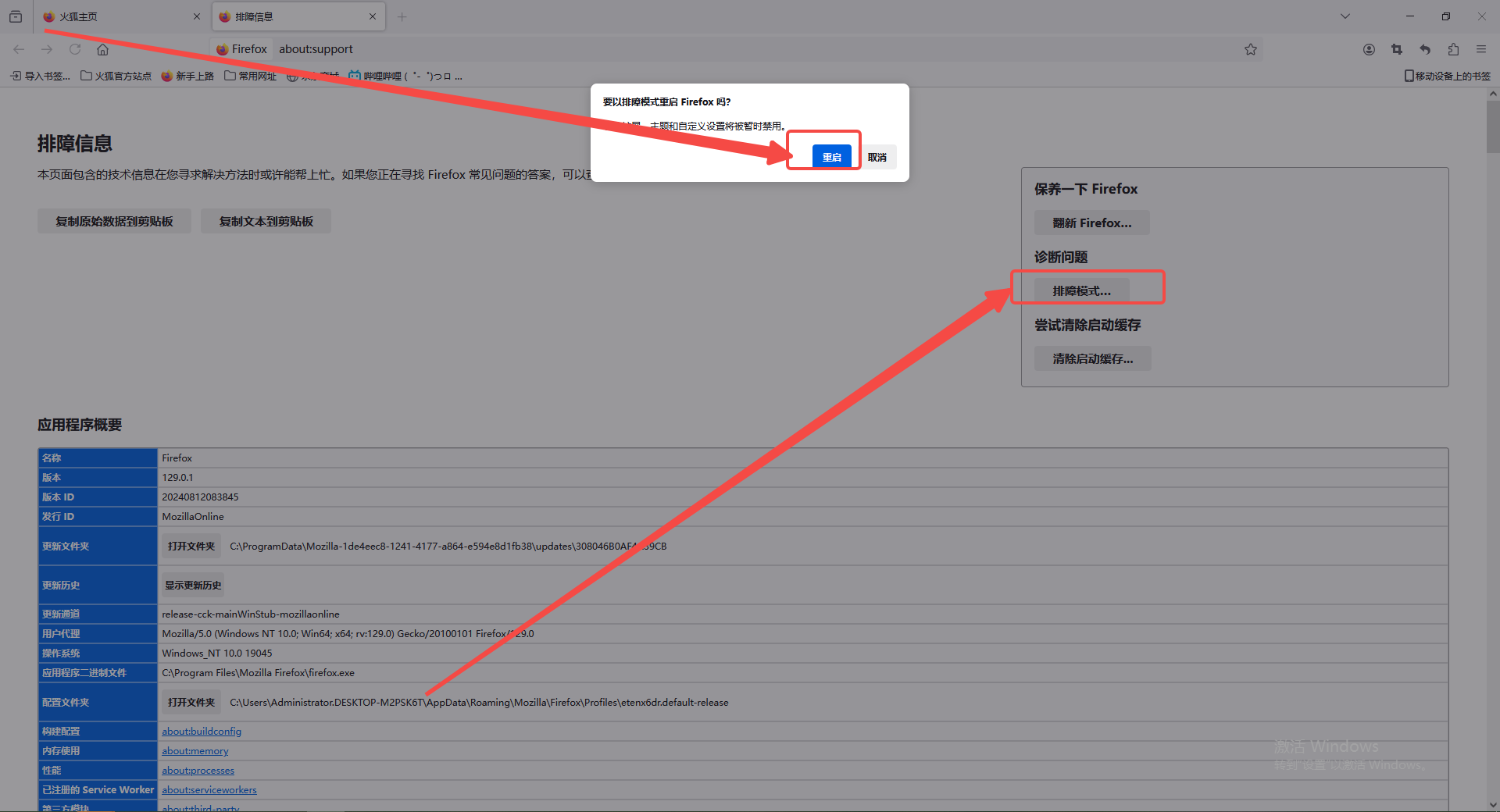Close the 火狐主页 tab
Viewport: 1500px width, 812px height.
coord(197,16)
